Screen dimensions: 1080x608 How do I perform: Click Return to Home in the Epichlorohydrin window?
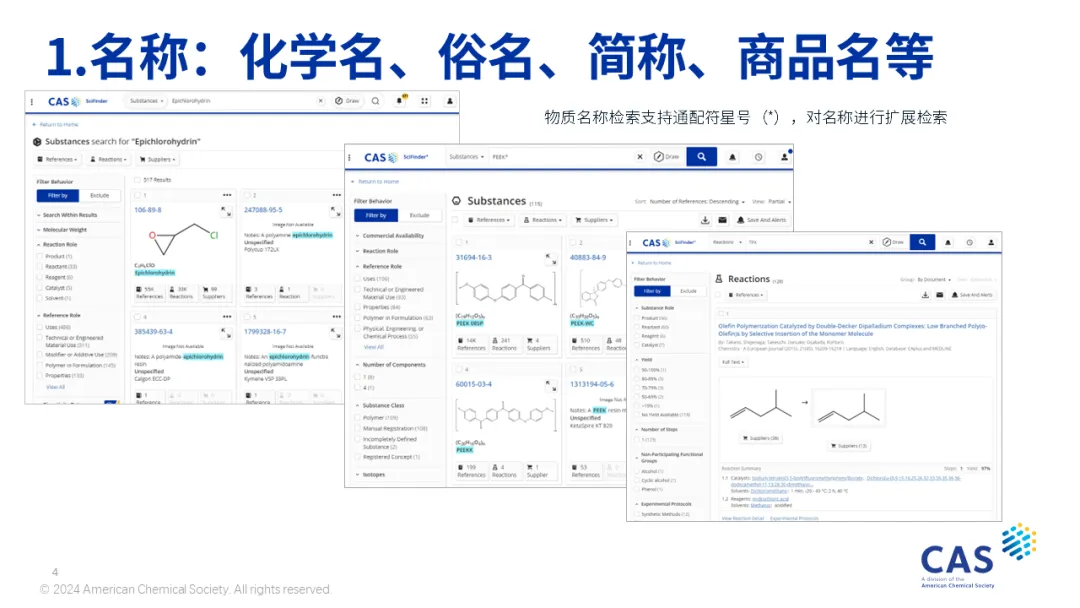click(x=55, y=125)
